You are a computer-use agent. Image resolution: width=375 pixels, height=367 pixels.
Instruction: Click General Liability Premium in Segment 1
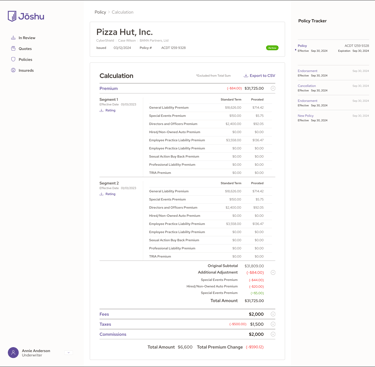[169, 108]
